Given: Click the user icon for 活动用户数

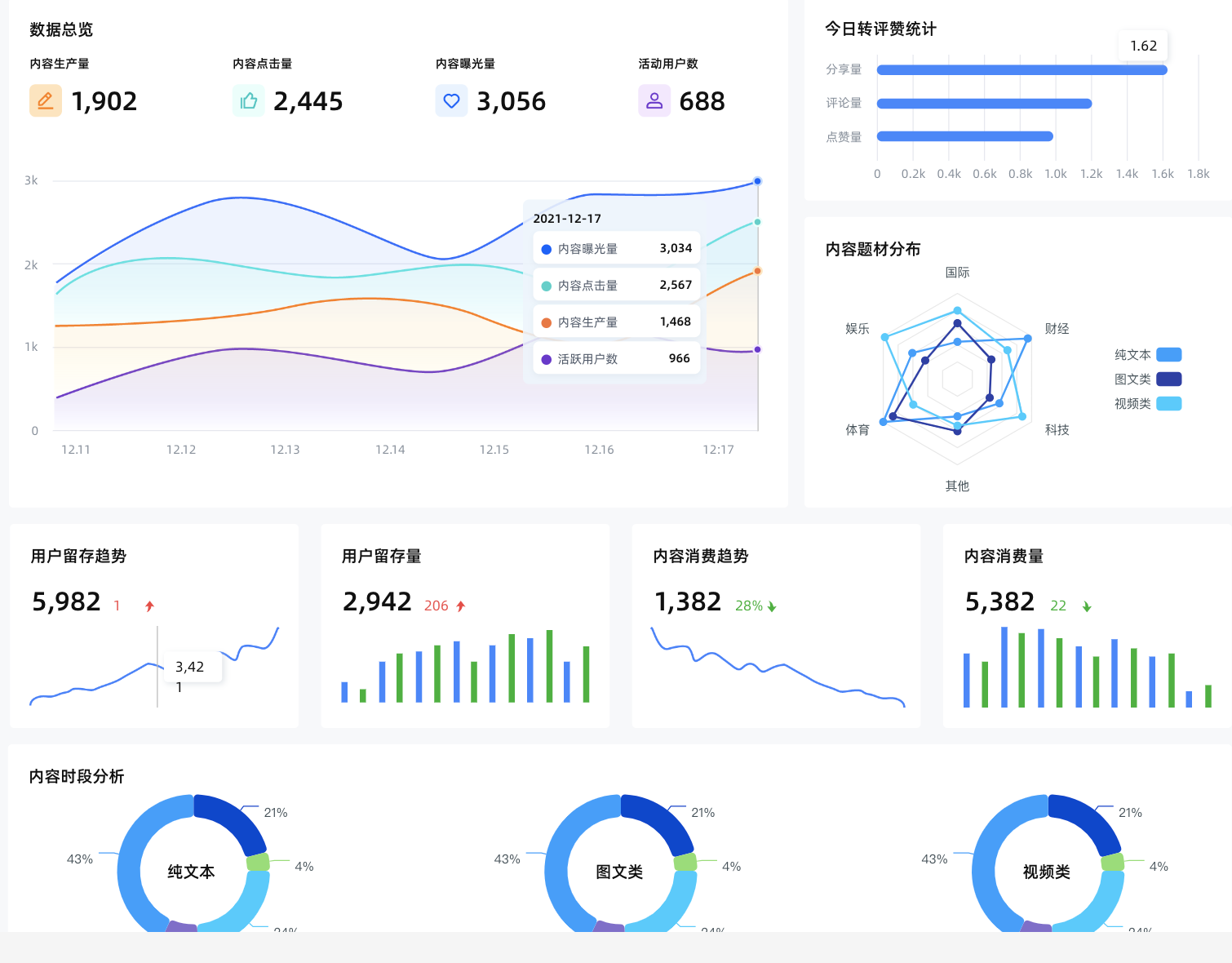Looking at the screenshot, I should 654,100.
